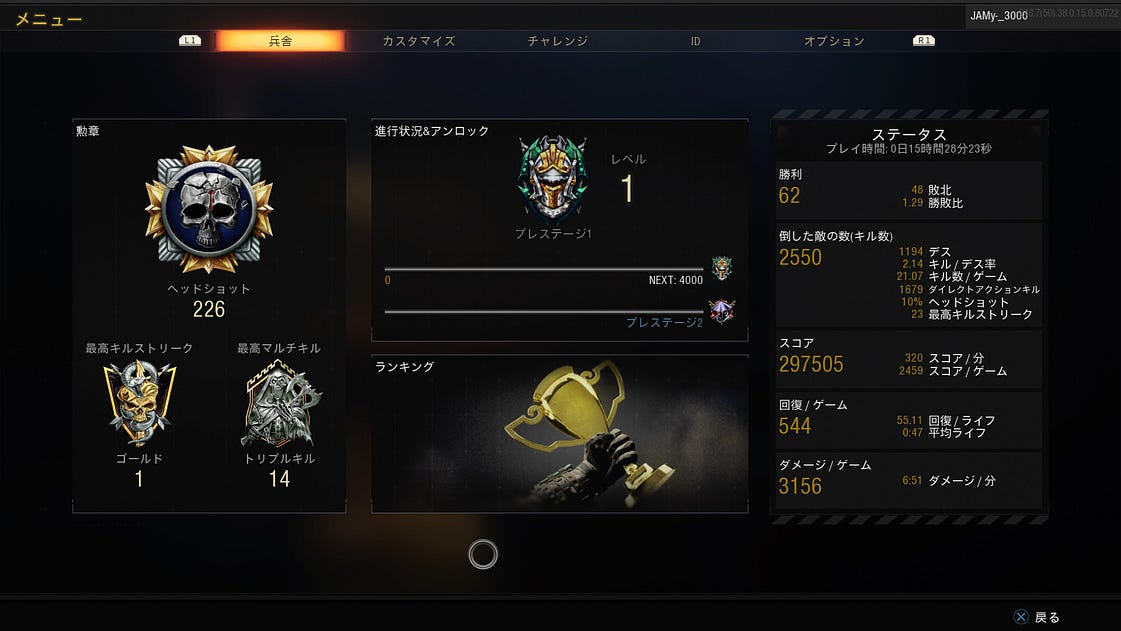This screenshot has width=1121, height=631.
Task: Click the R1 shoulder button icon
Action: coord(924,41)
